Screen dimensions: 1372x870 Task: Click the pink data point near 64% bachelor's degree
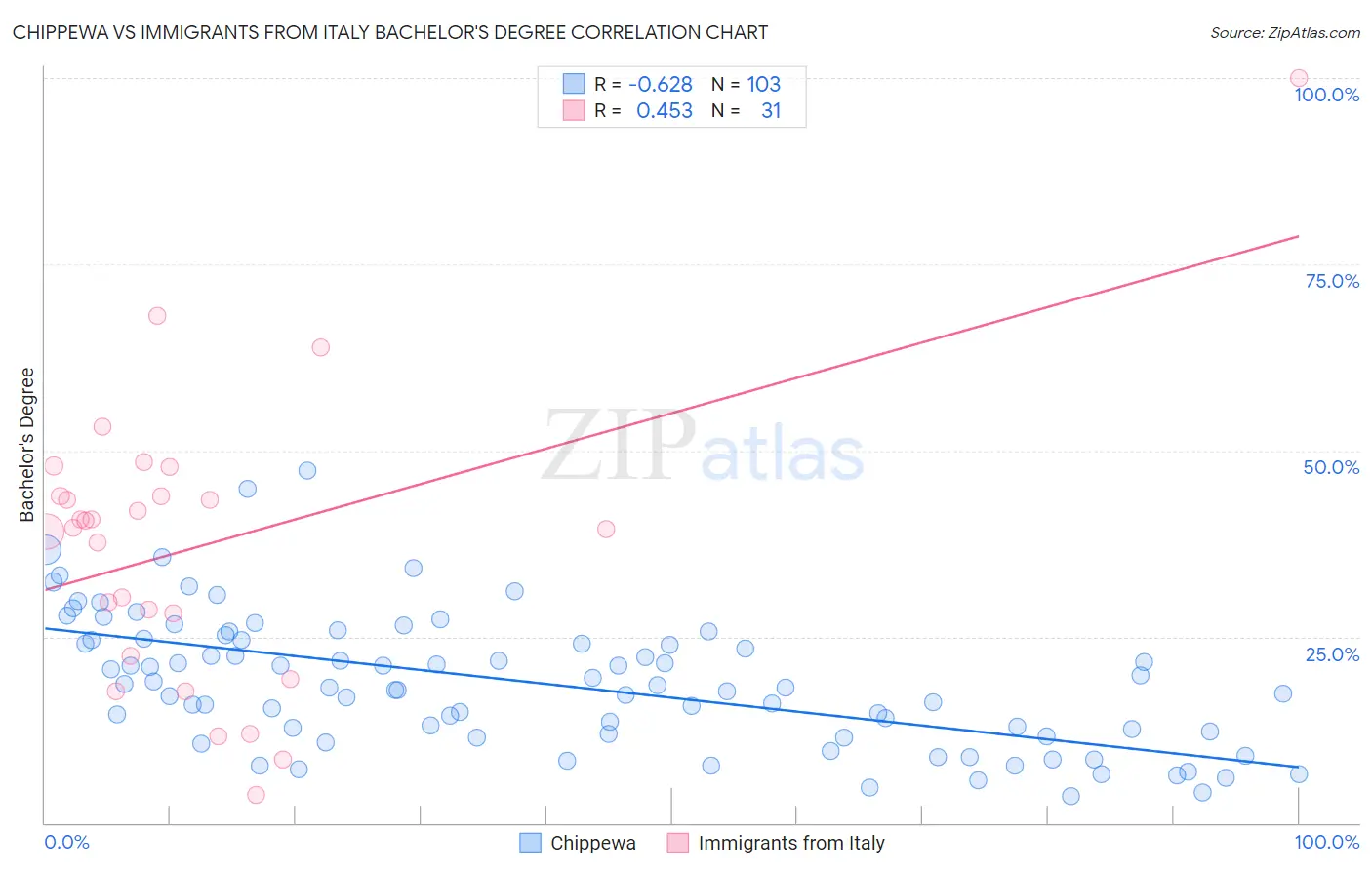point(320,347)
